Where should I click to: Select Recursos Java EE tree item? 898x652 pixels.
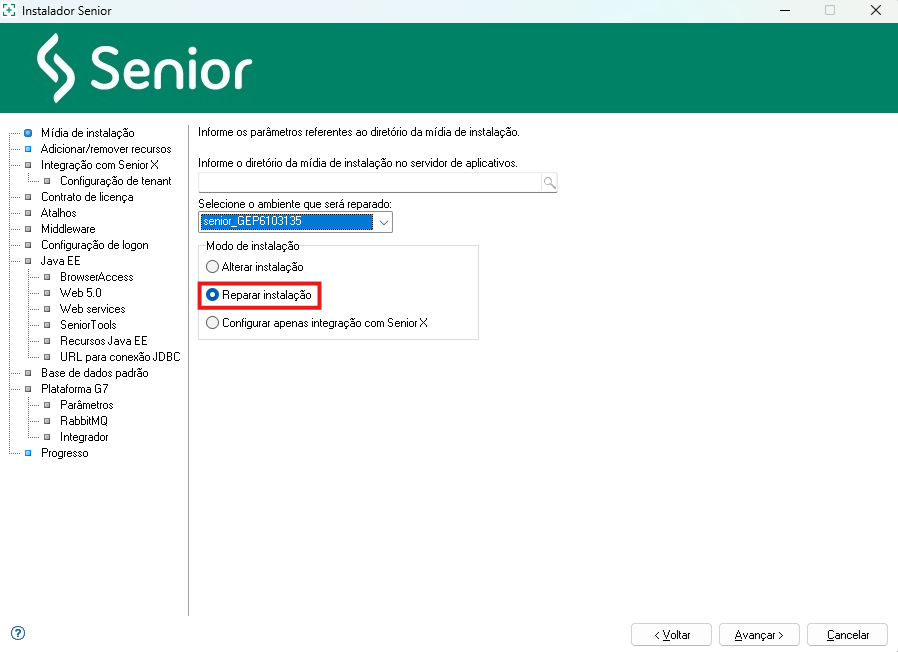click(x=104, y=341)
